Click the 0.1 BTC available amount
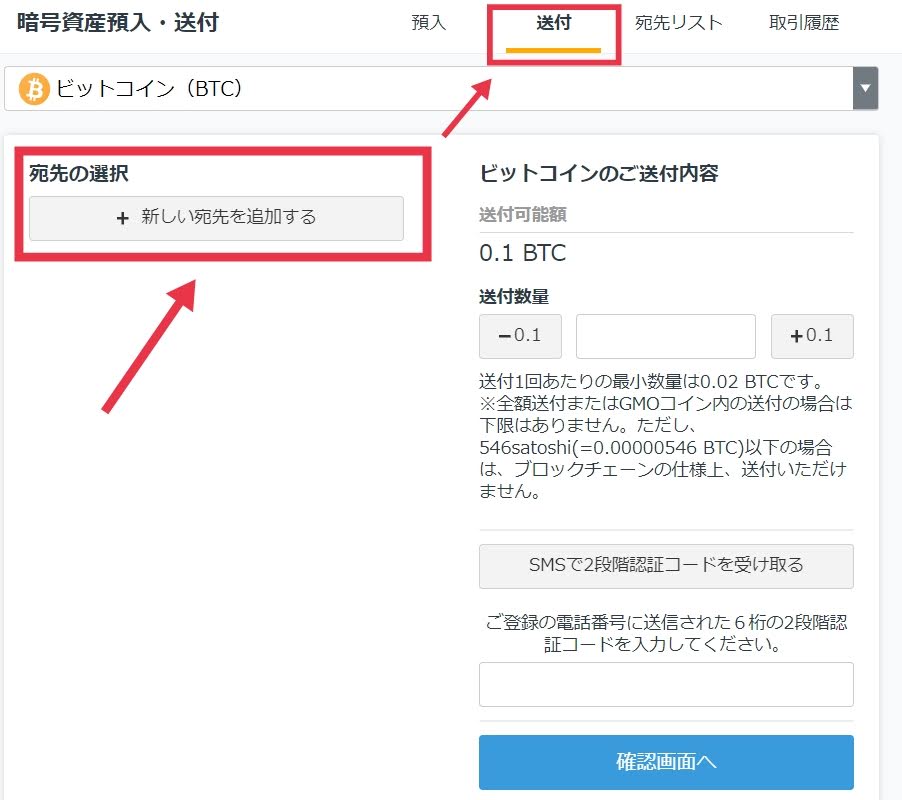 [522, 253]
